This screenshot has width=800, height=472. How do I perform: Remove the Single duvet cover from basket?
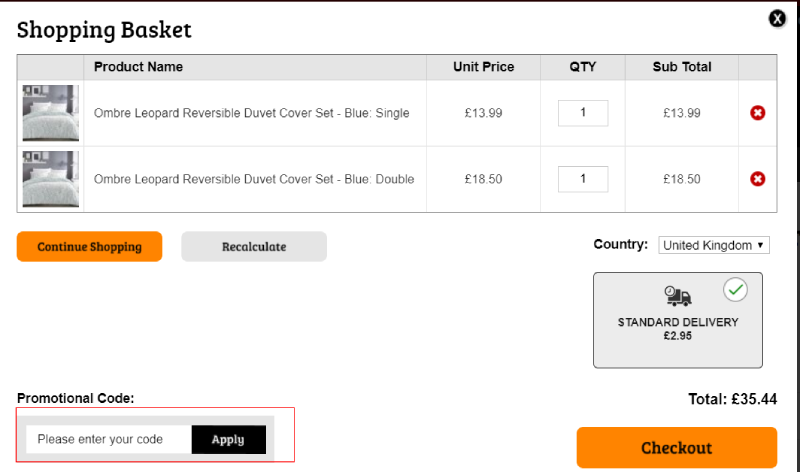[x=757, y=113]
